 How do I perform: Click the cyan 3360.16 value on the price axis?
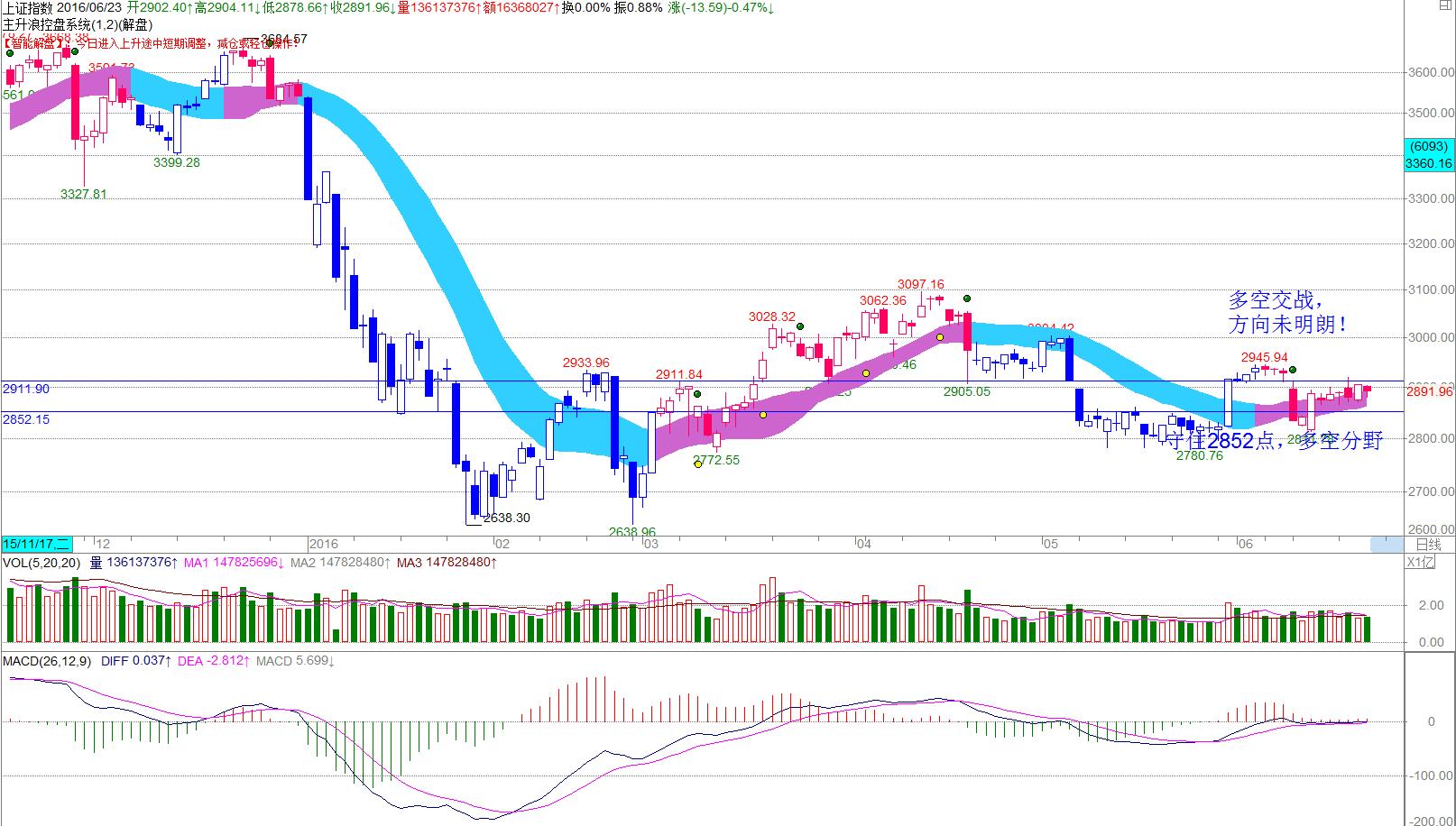click(x=1430, y=163)
